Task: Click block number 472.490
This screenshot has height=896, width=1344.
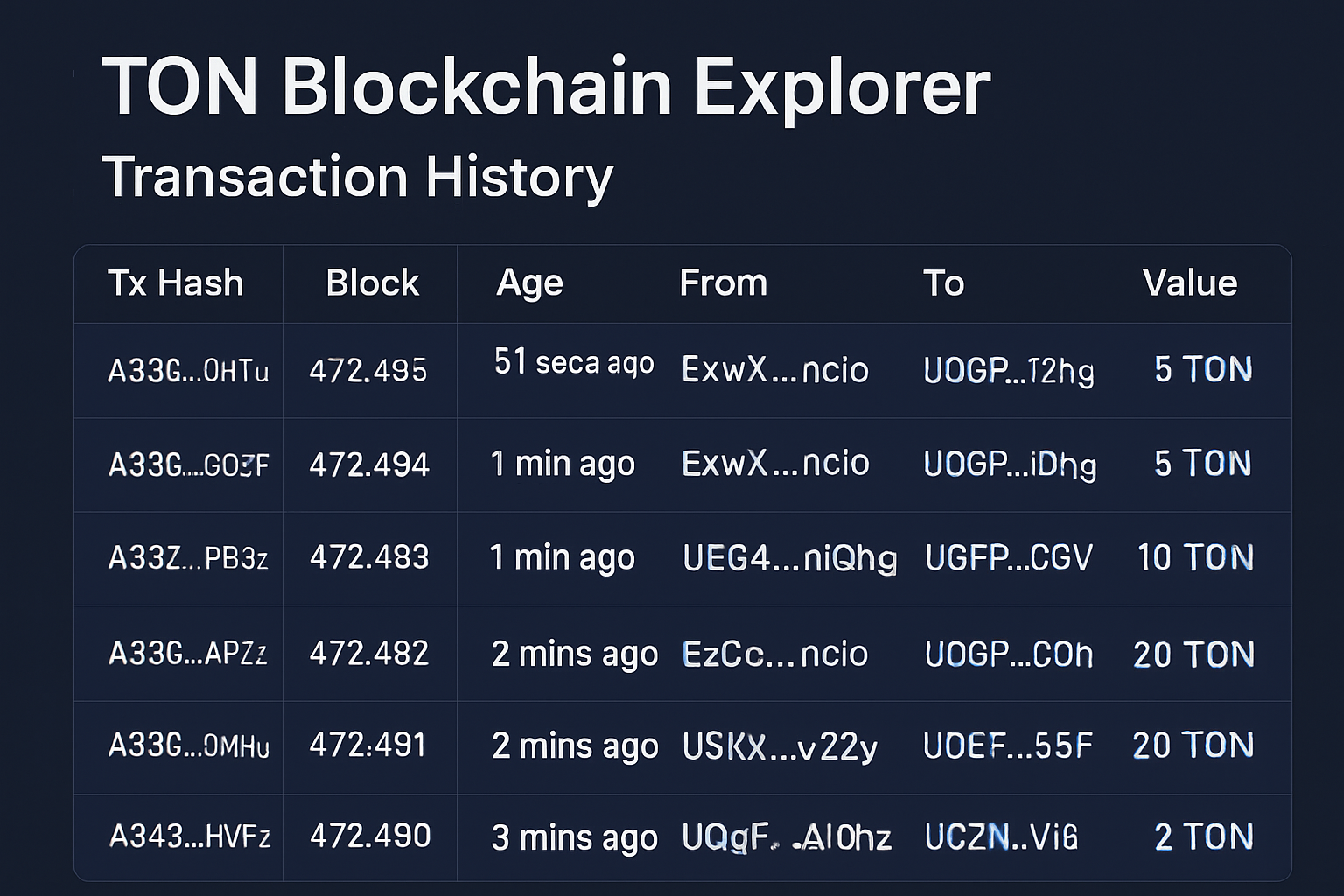Action: pos(370,836)
